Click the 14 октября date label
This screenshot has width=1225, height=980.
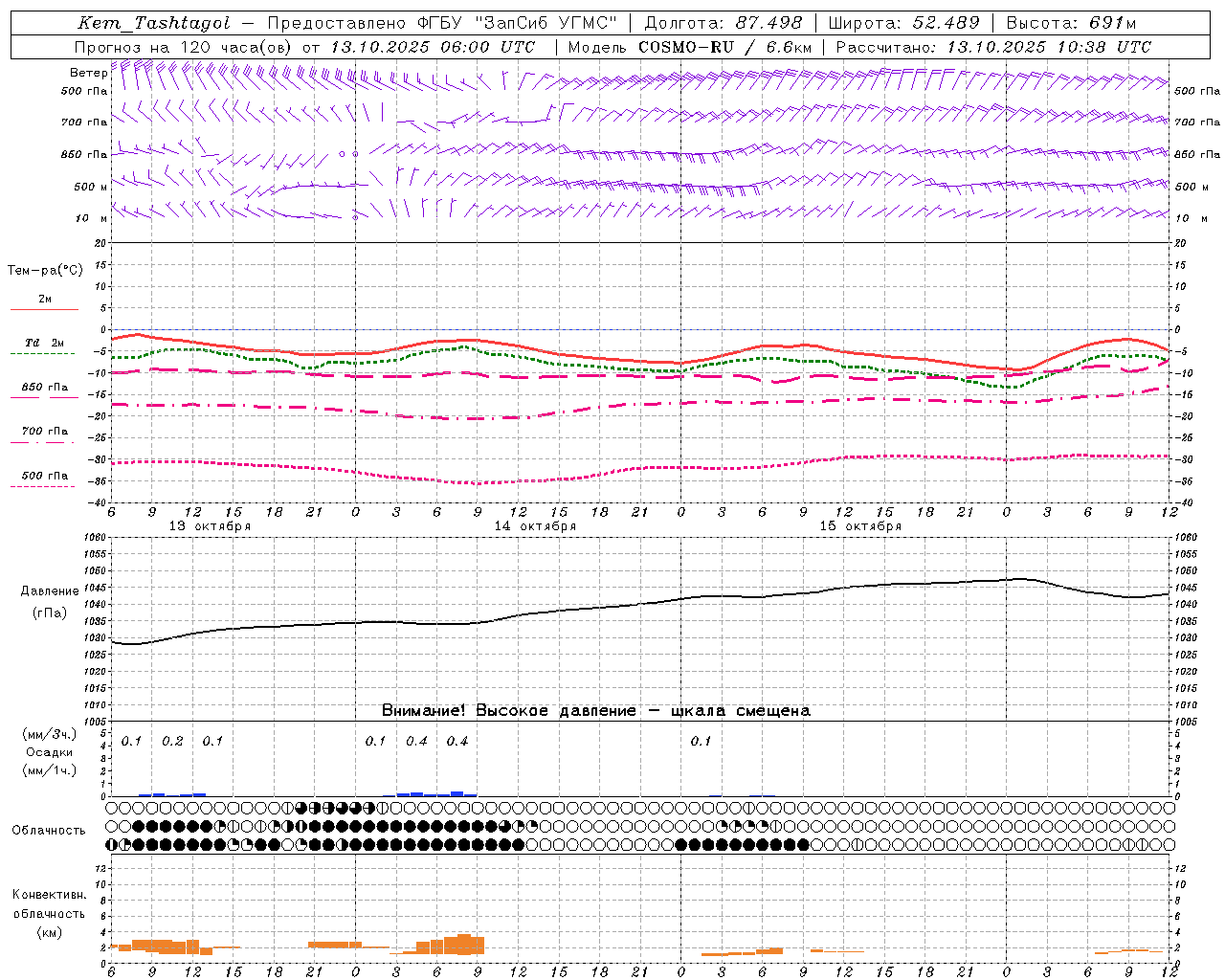[x=535, y=526]
